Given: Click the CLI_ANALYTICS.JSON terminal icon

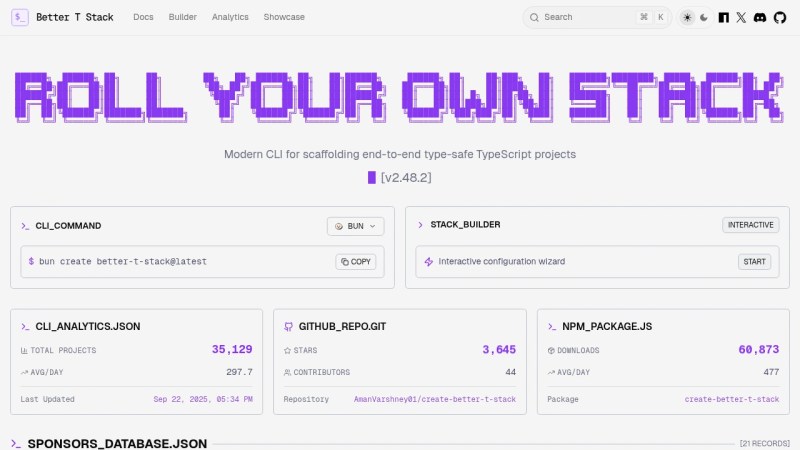Looking at the screenshot, I should click(x=25, y=327).
